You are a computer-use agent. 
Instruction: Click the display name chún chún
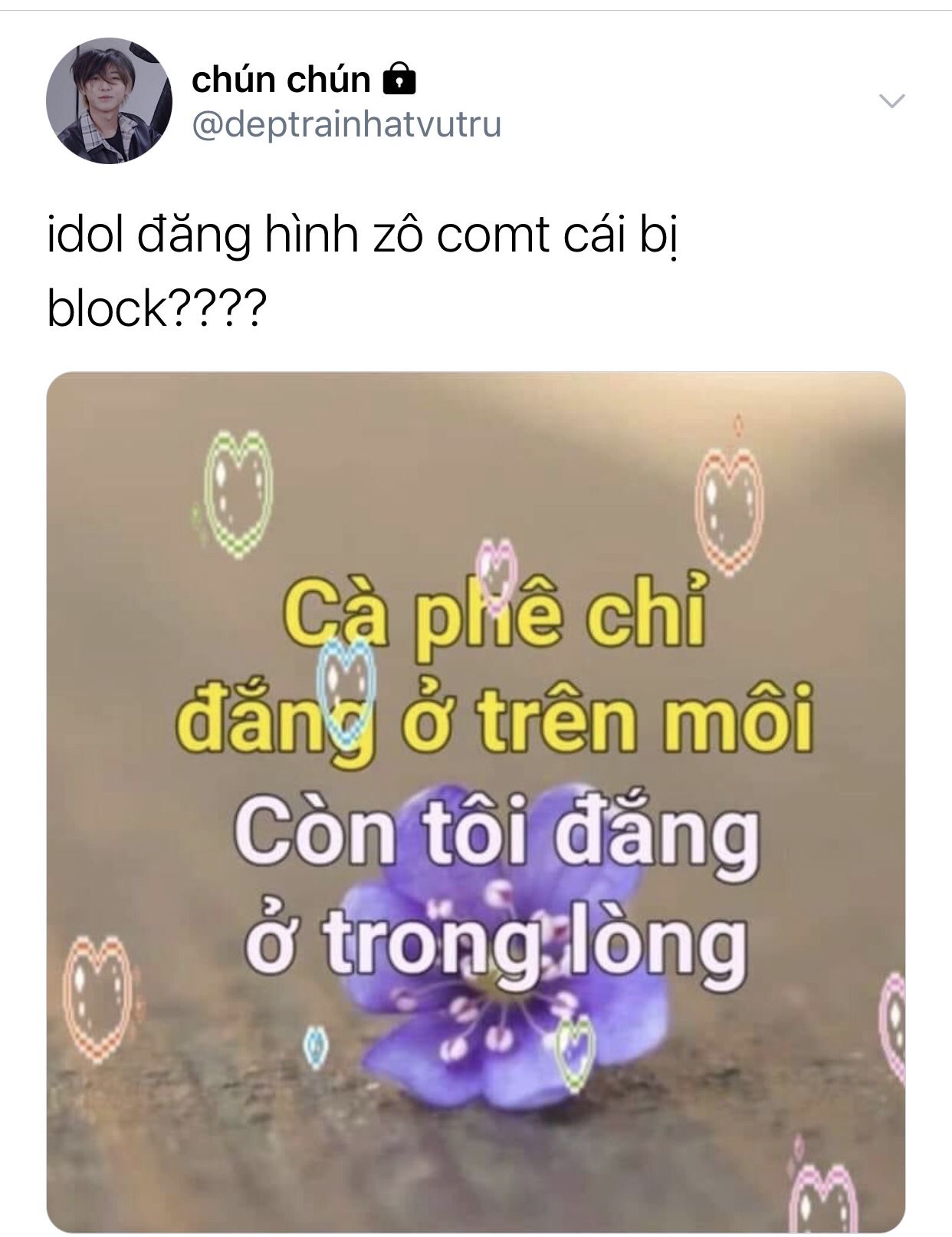(281, 79)
